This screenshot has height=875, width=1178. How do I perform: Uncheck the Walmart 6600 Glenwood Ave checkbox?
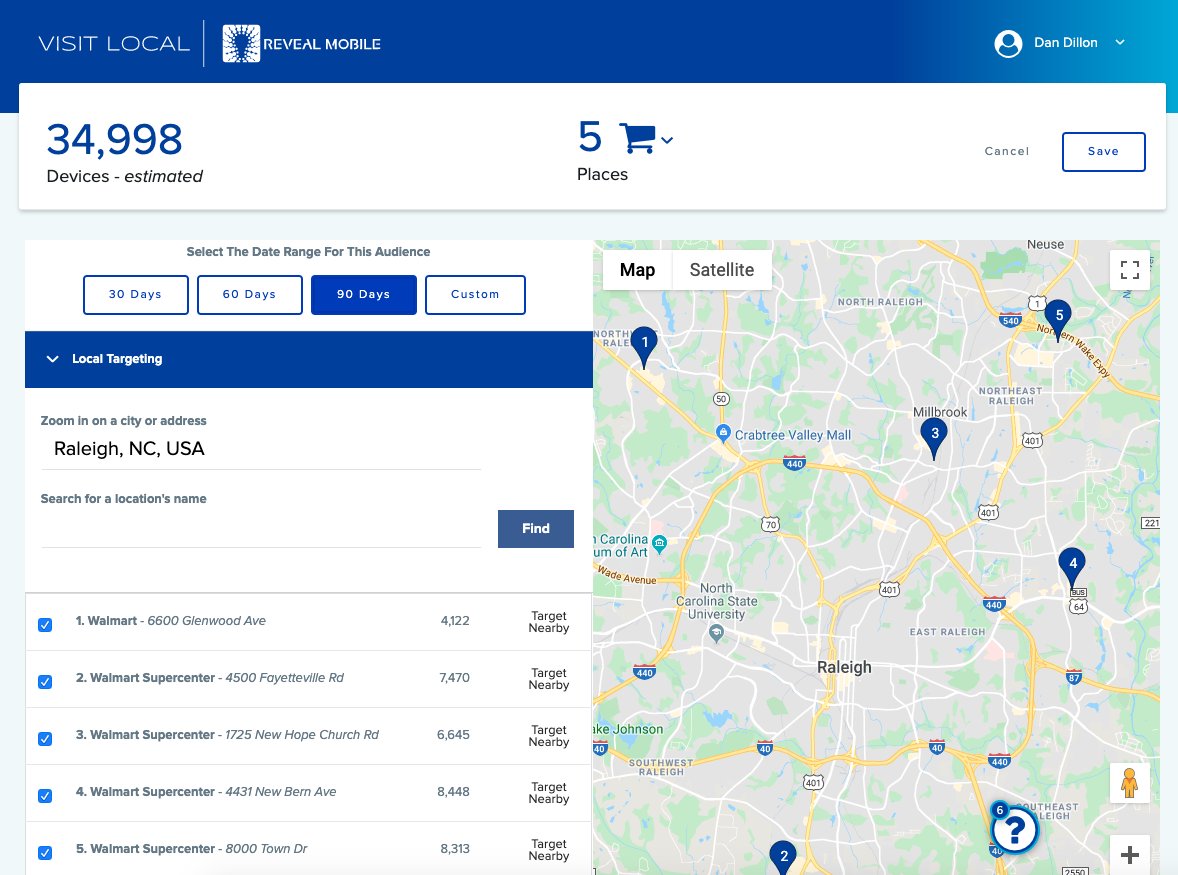pyautogui.click(x=45, y=625)
